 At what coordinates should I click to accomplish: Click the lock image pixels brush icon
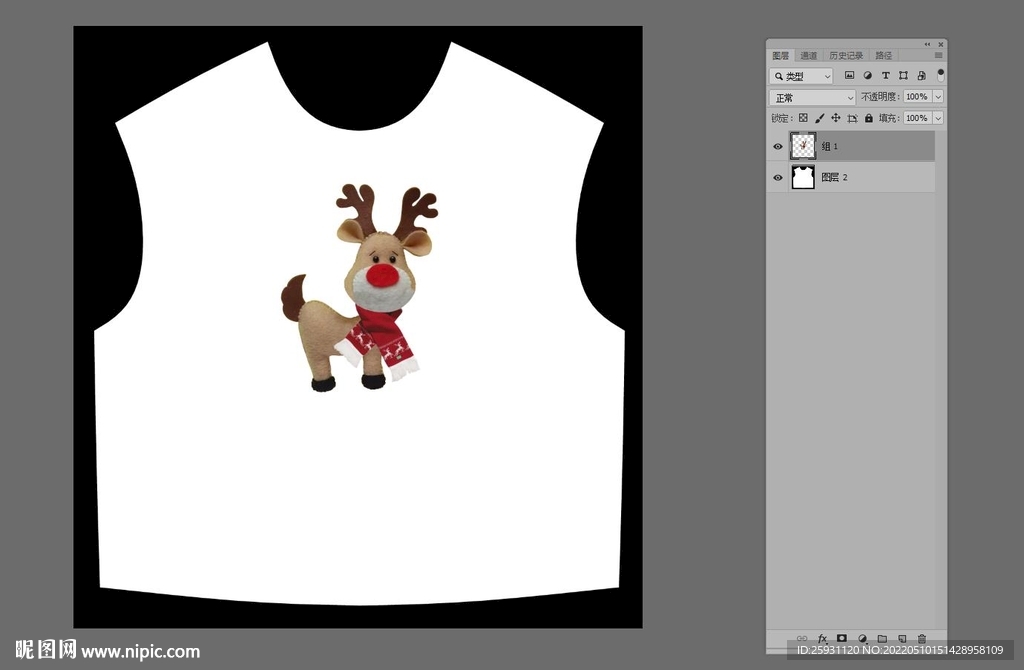(819, 118)
